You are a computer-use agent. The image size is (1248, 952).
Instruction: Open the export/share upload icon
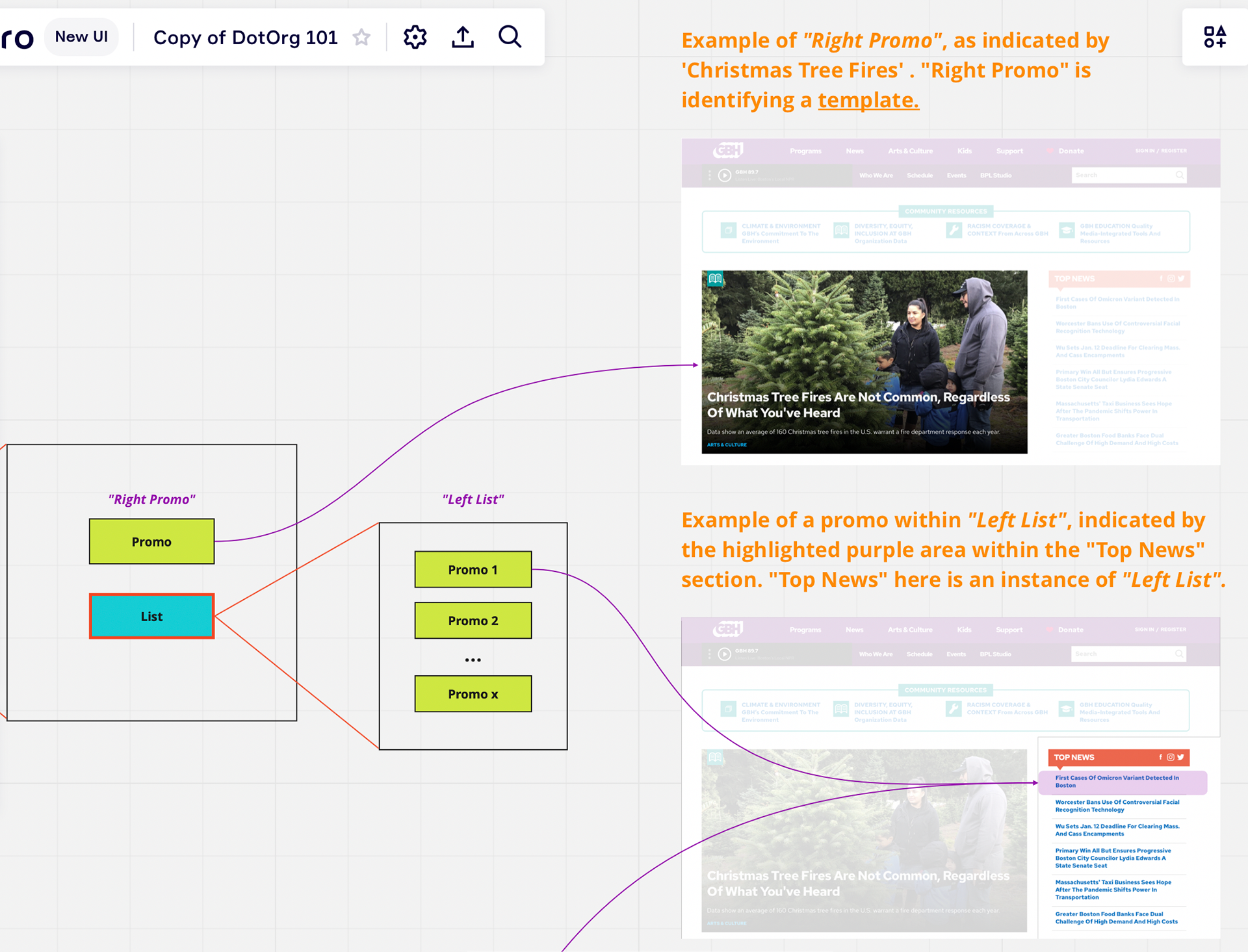(x=463, y=37)
